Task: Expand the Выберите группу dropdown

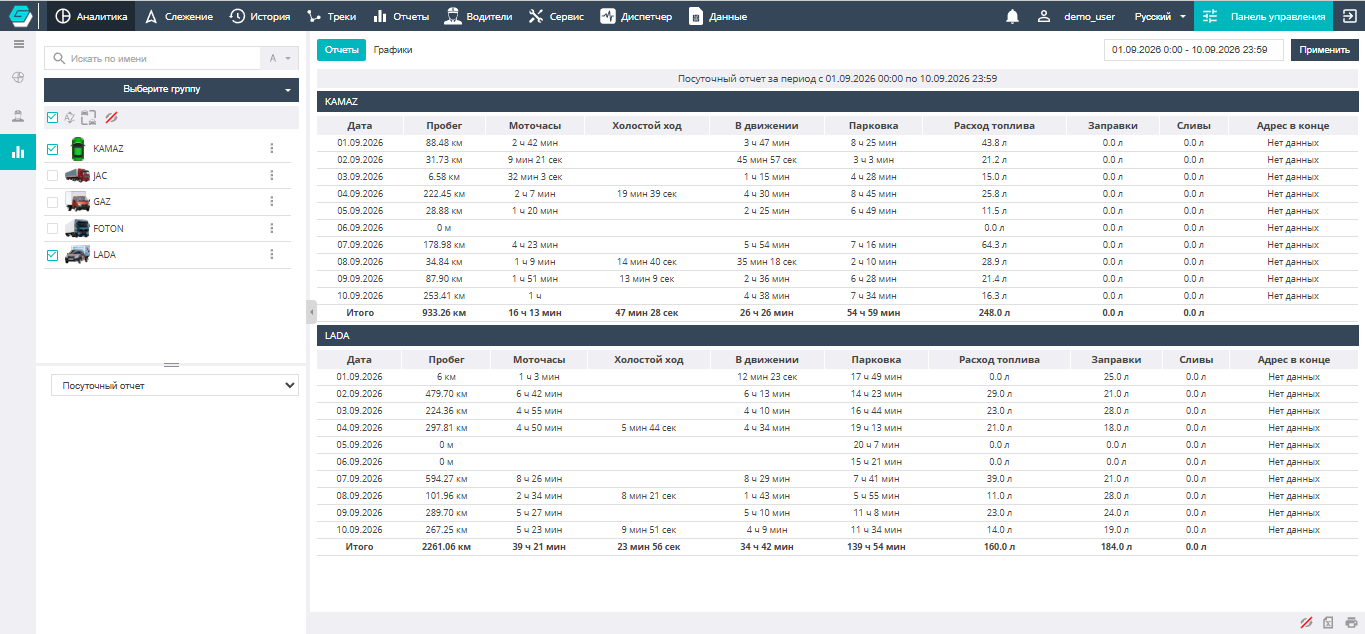Action: [171, 90]
